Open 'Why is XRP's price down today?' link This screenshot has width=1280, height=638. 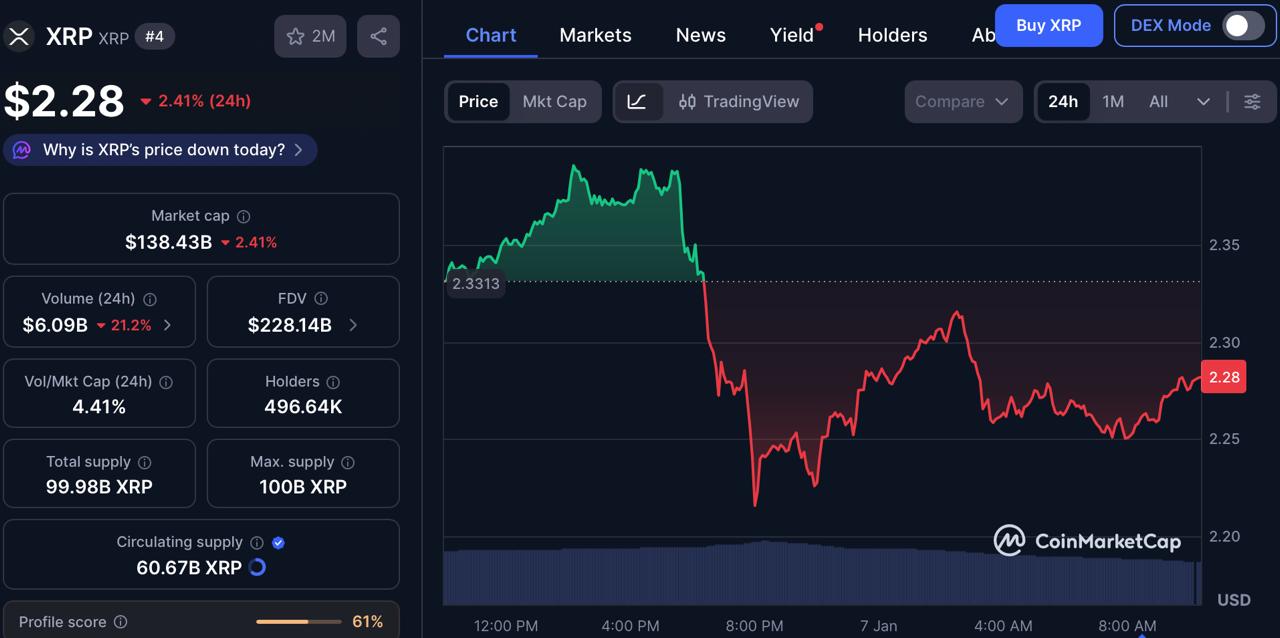(160, 149)
